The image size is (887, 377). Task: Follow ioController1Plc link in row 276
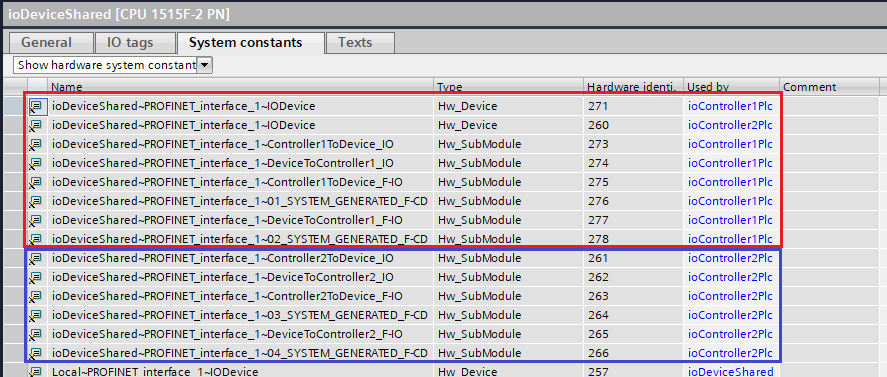[730, 201]
